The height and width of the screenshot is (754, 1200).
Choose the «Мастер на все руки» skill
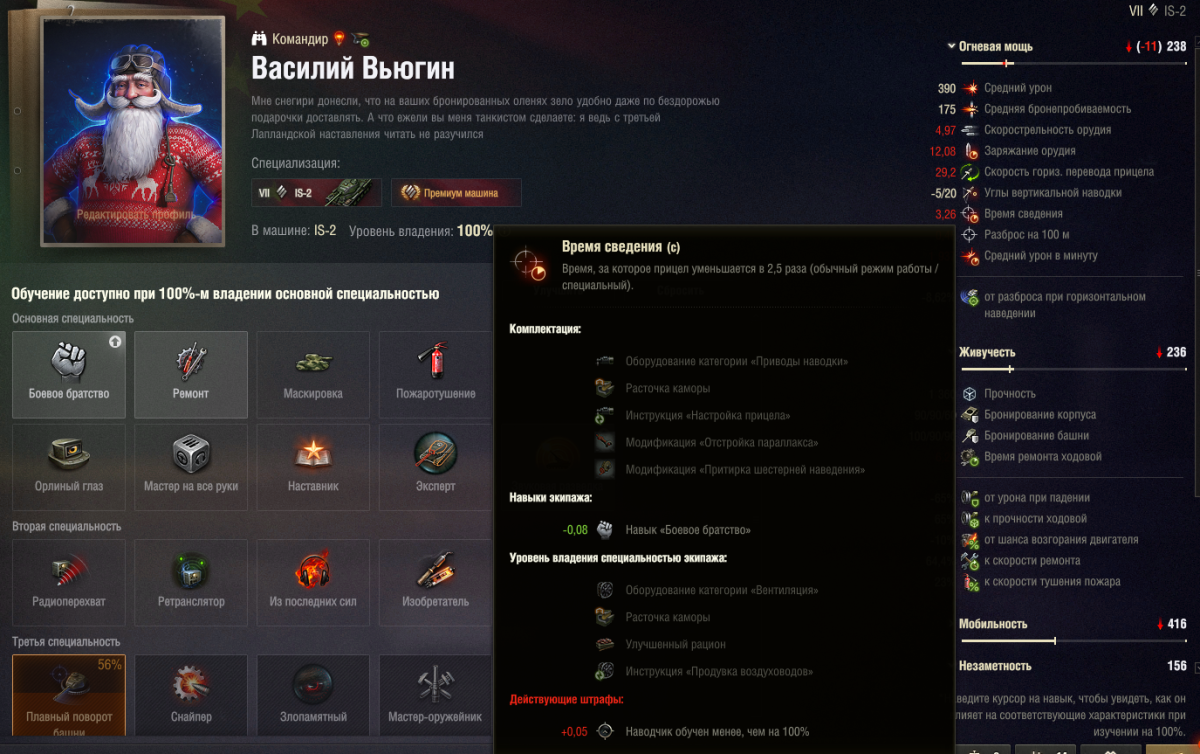pos(191,467)
